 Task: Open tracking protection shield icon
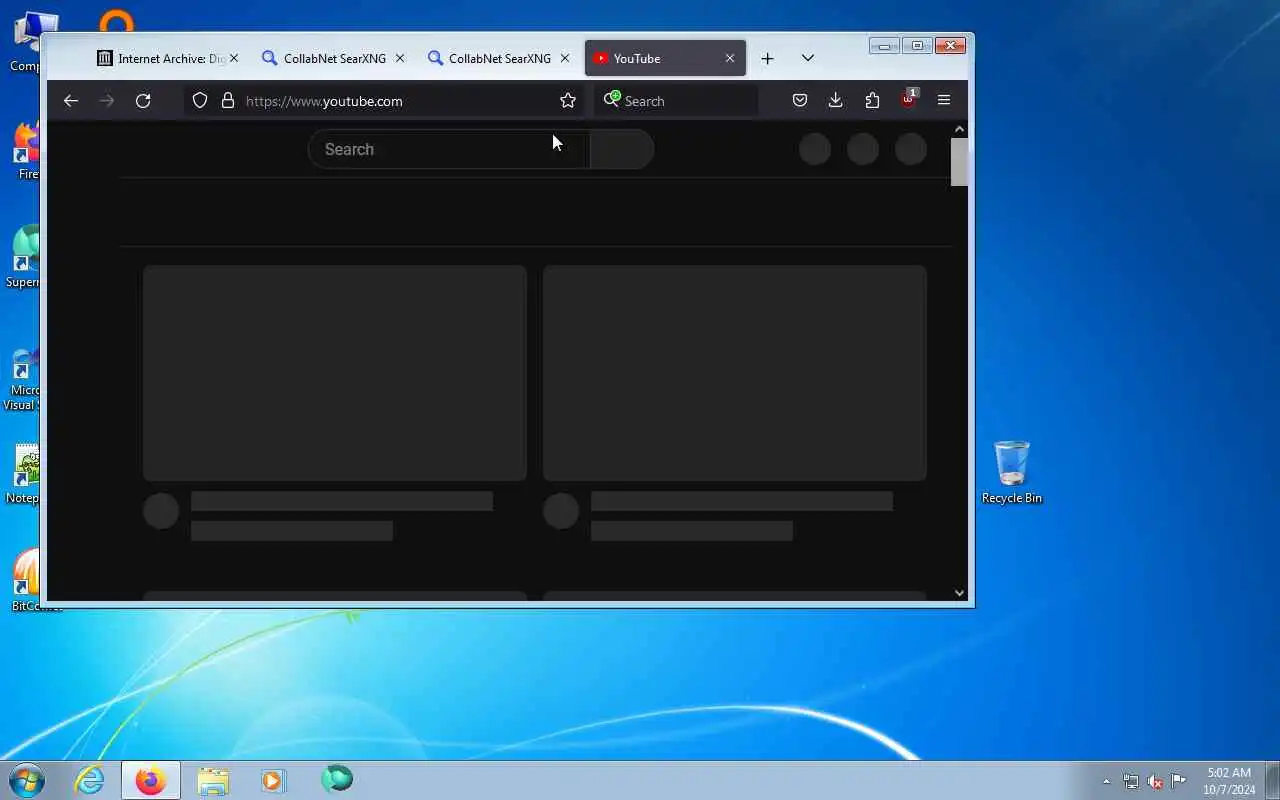[x=200, y=101]
